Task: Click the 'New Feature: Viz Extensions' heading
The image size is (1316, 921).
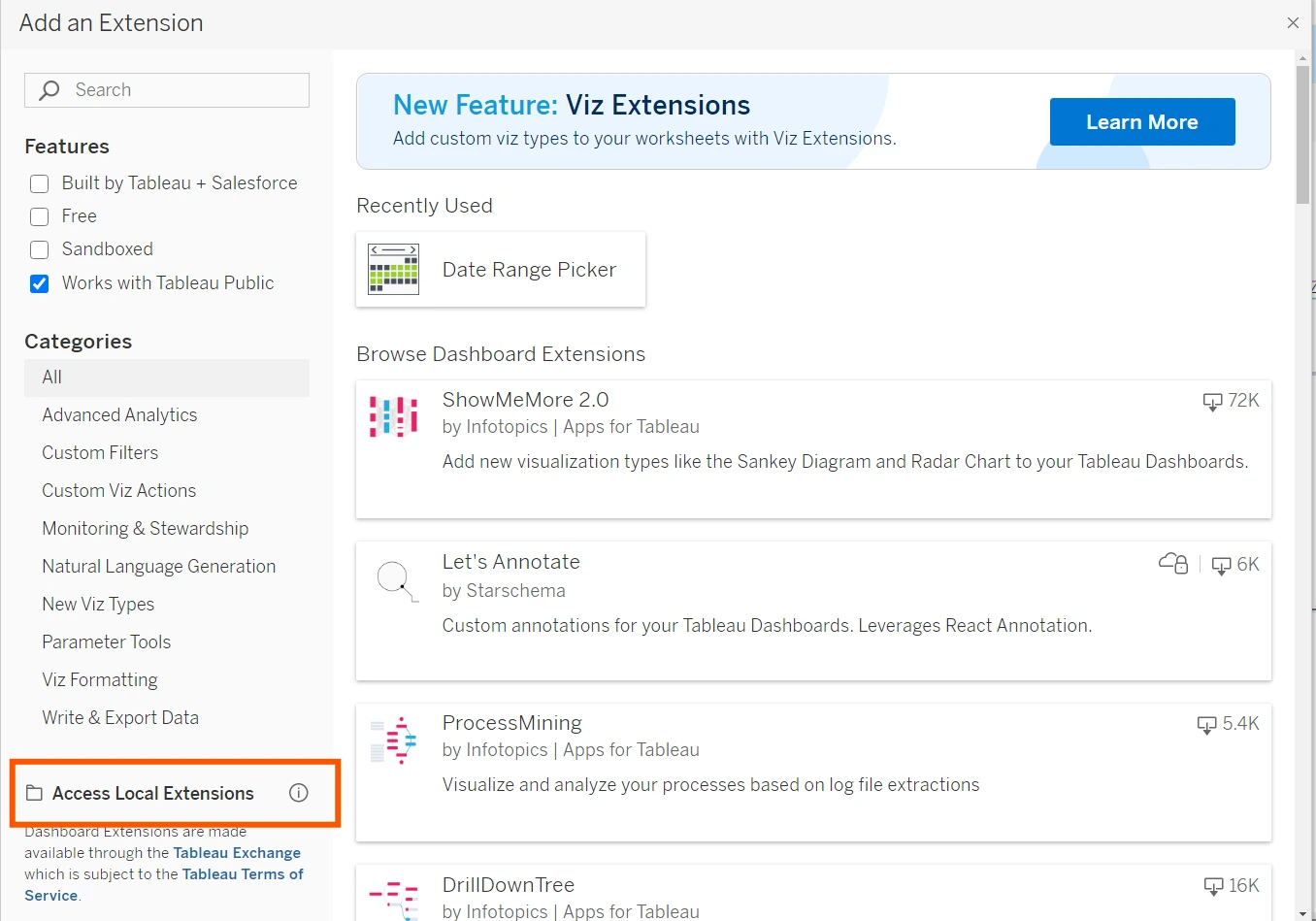Action: (x=572, y=105)
